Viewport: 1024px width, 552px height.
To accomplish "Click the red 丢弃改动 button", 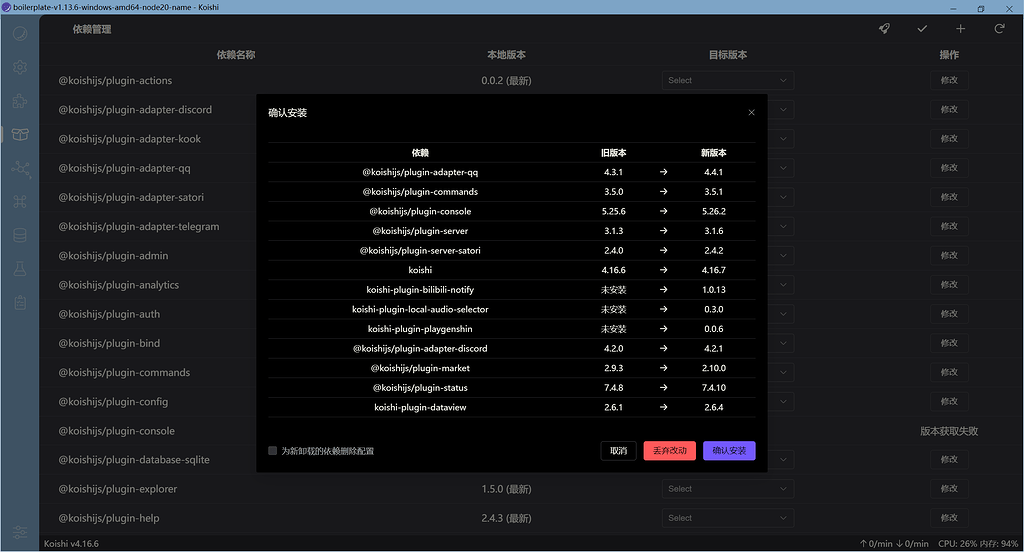I will click(x=669, y=451).
